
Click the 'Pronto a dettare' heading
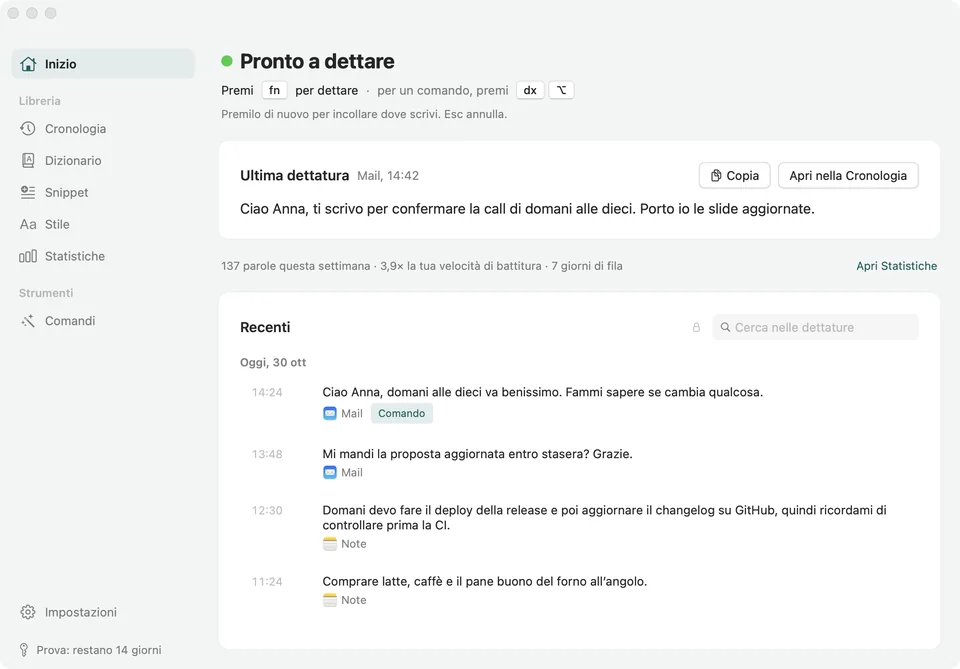pos(317,61)
